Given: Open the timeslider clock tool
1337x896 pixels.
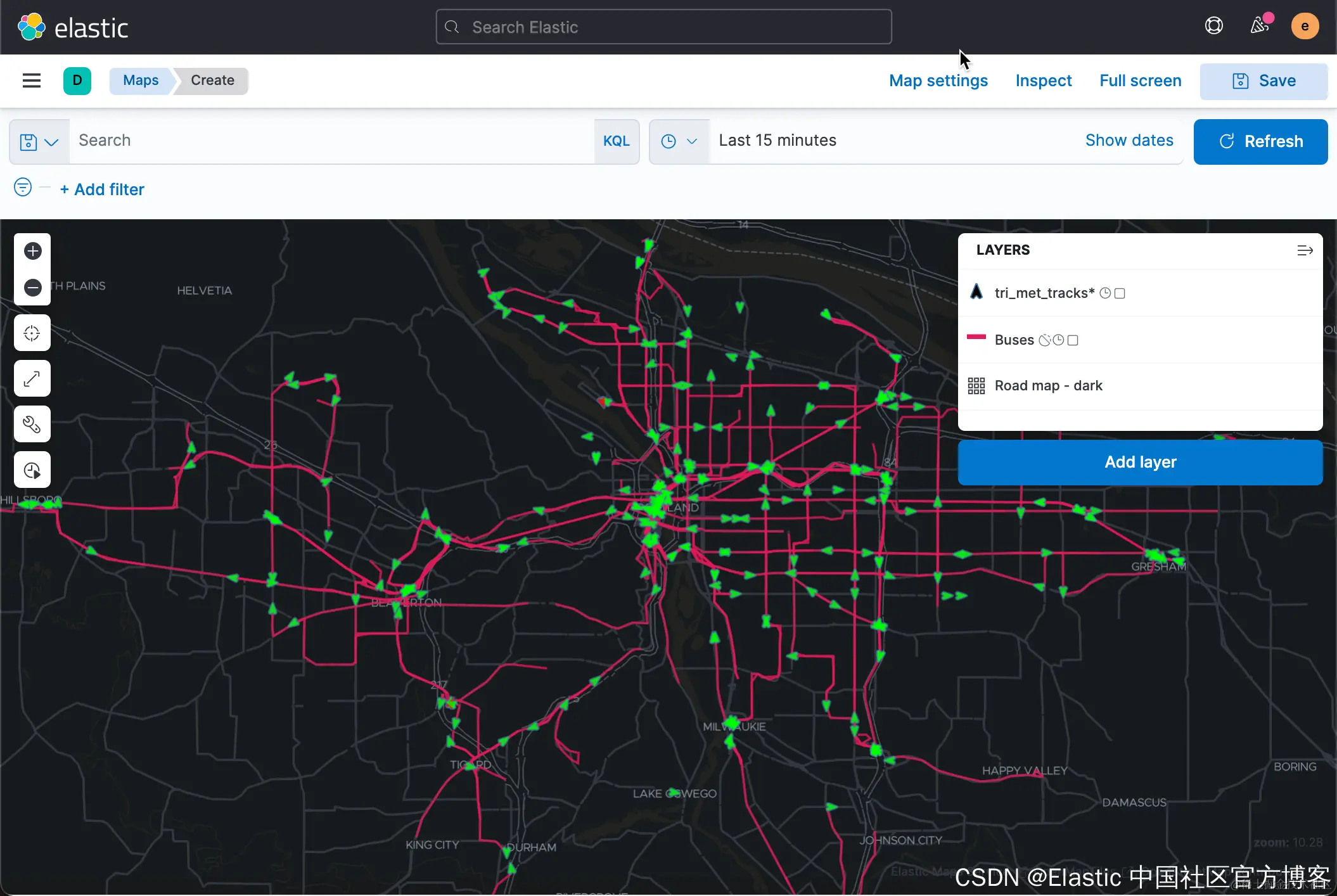Looking at the screenshot, I should click(32, 470).
